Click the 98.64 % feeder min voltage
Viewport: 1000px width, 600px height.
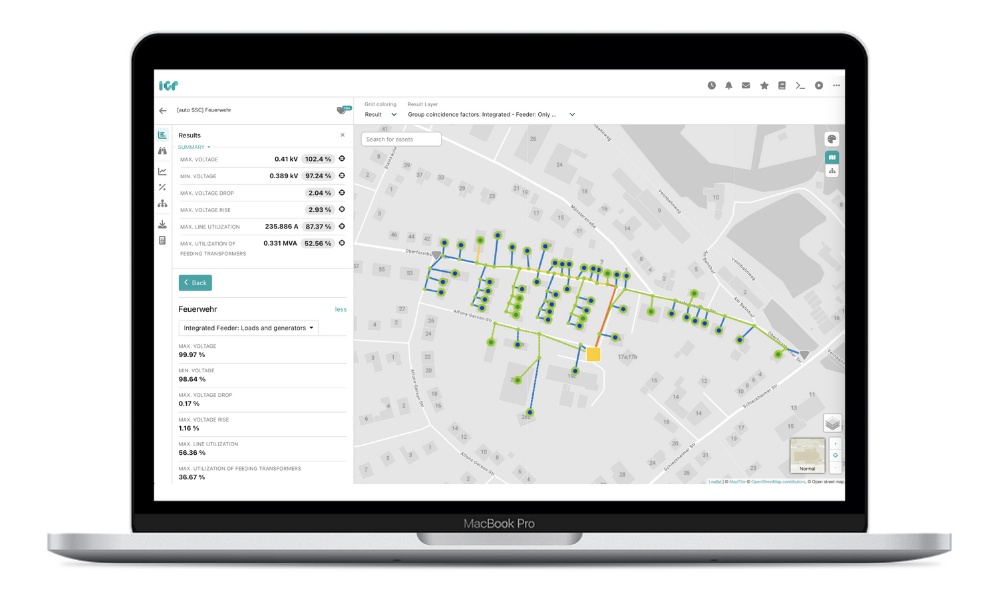[x=192, y=379]
